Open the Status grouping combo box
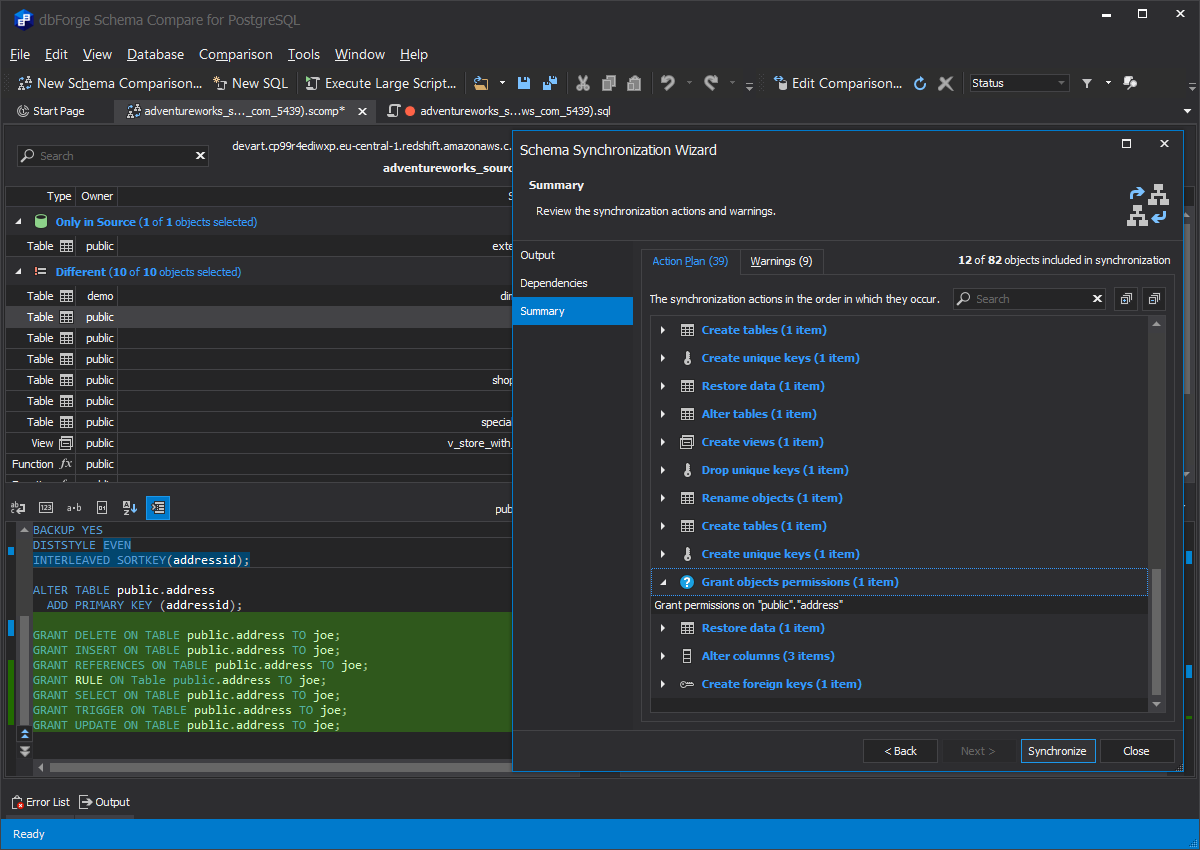 click(x=1019, y=83)
